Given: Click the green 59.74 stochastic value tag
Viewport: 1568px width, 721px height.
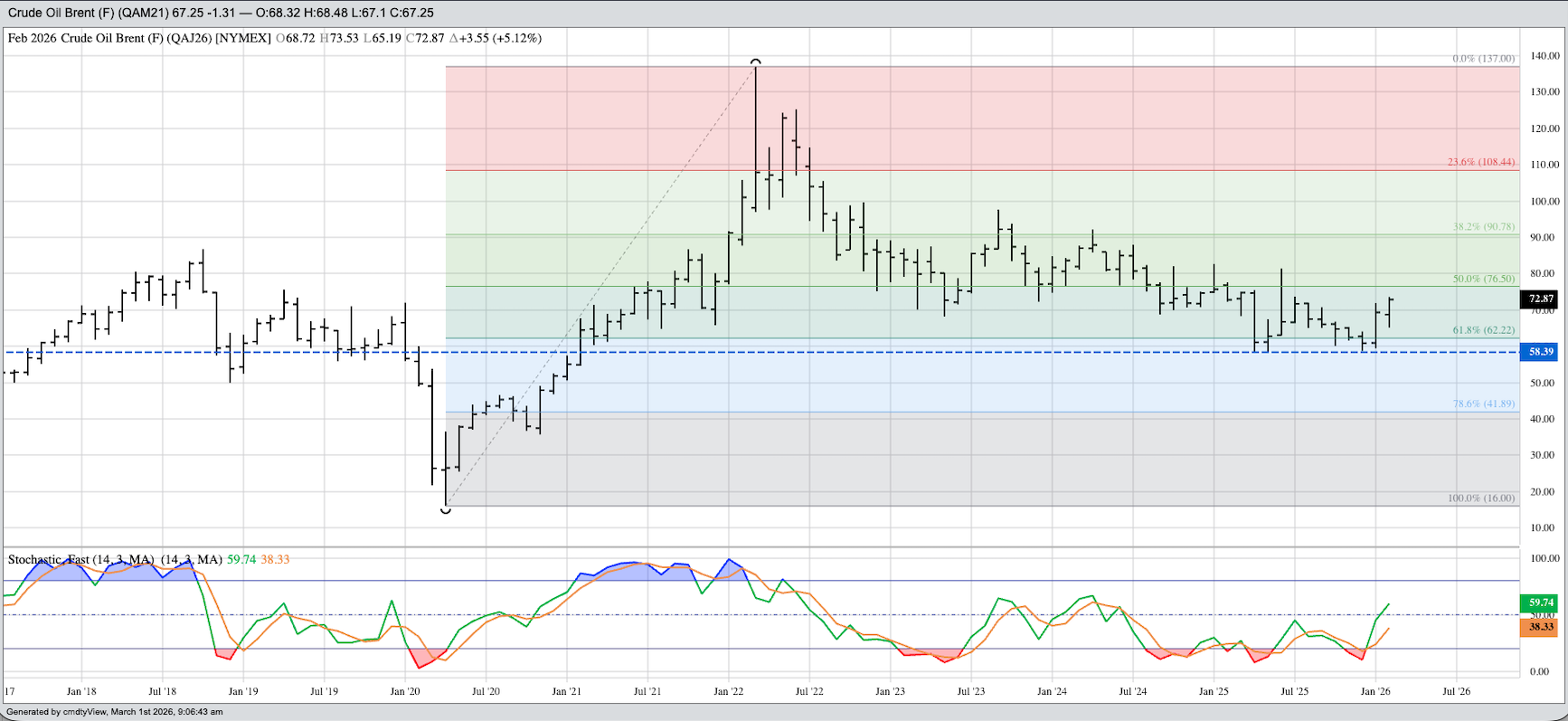Looking at the screenshot, I should point(1540,602).
